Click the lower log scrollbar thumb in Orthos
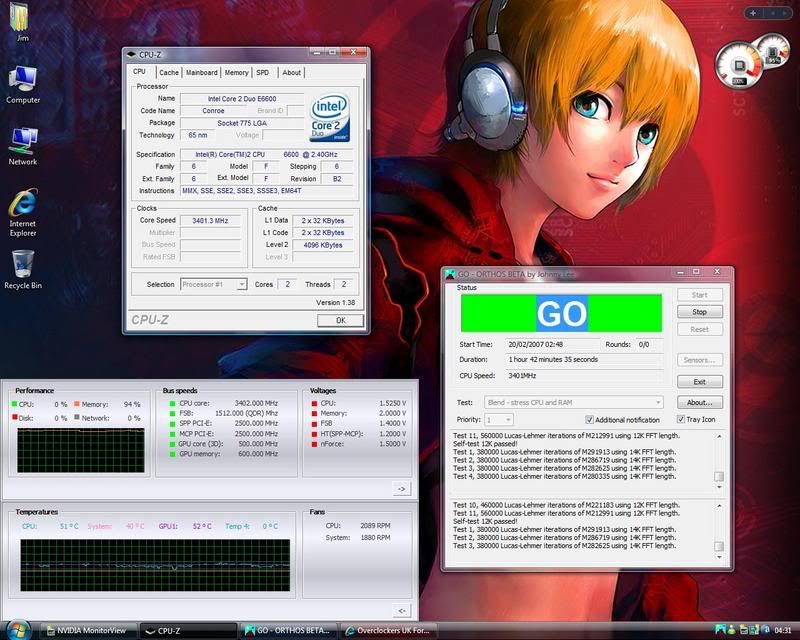Screen dimensions: 800x640 (719, 546)
